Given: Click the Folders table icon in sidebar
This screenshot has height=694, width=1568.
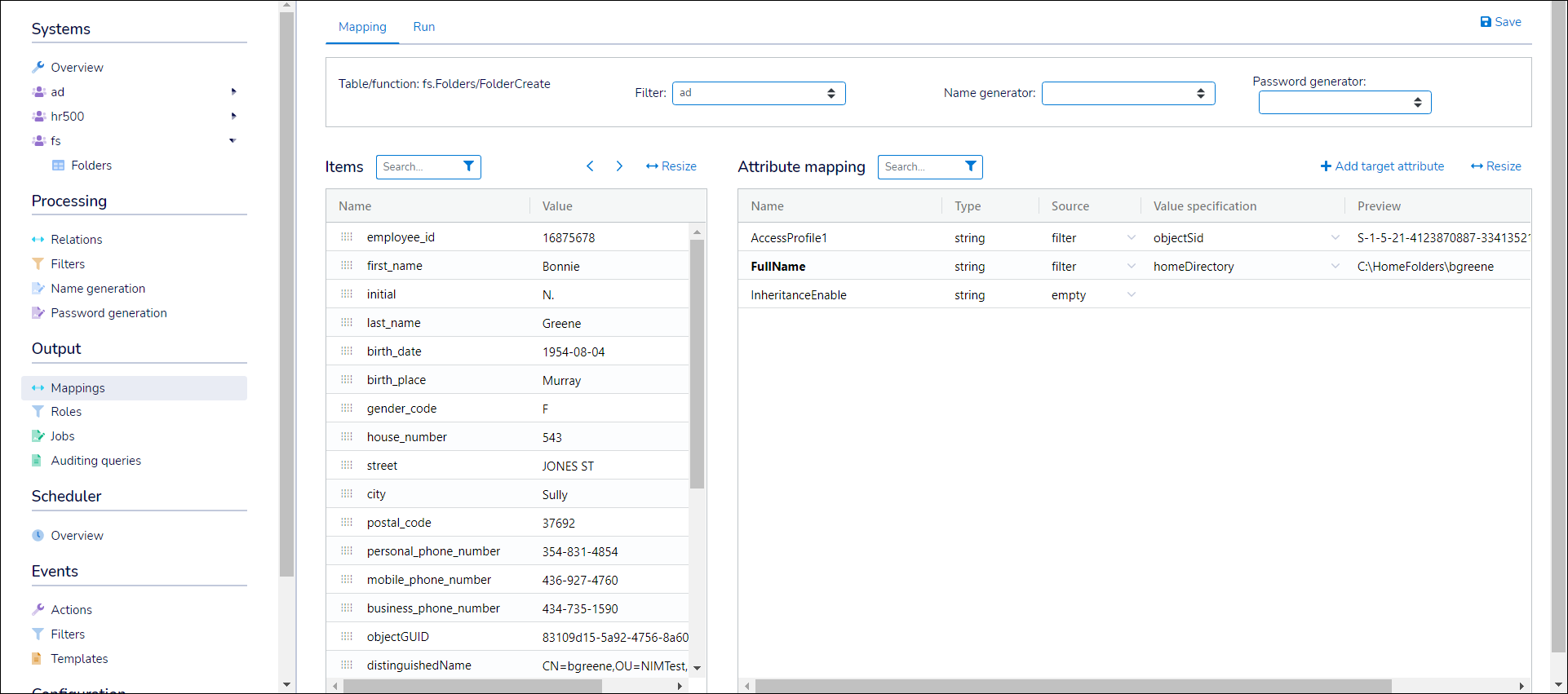Looking at the screenshot, I should (x=58, y=166).
